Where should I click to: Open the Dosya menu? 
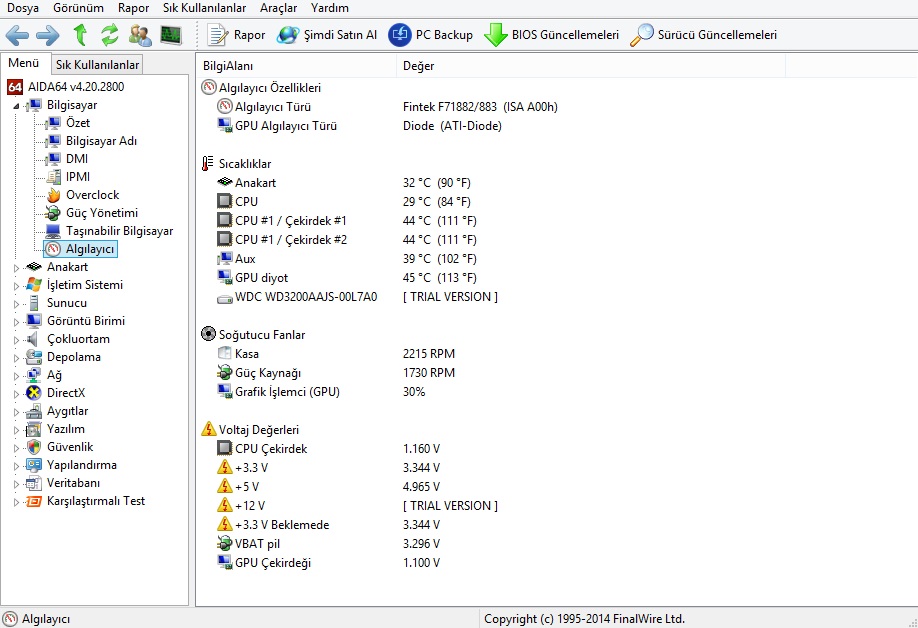point(23,8)
